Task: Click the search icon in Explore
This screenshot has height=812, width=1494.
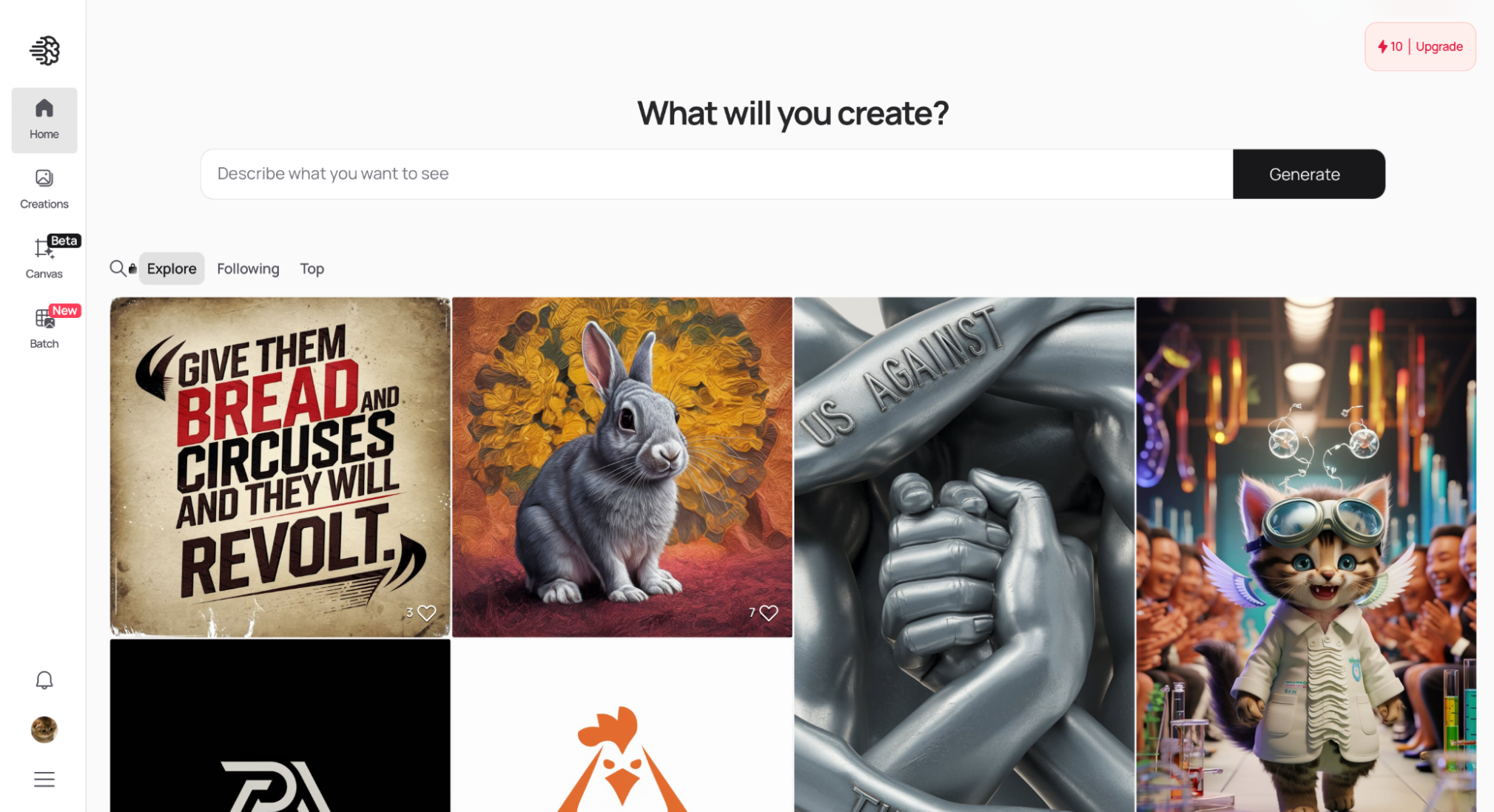Action: [117, 268]
